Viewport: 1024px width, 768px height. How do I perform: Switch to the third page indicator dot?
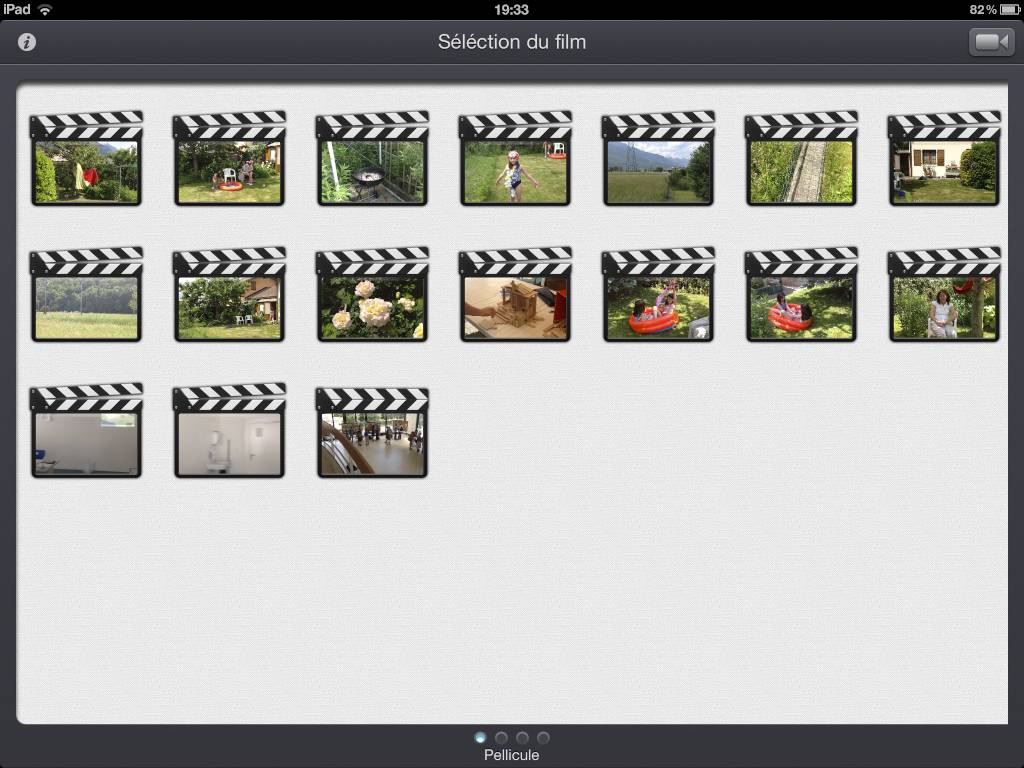pos(522,738)
